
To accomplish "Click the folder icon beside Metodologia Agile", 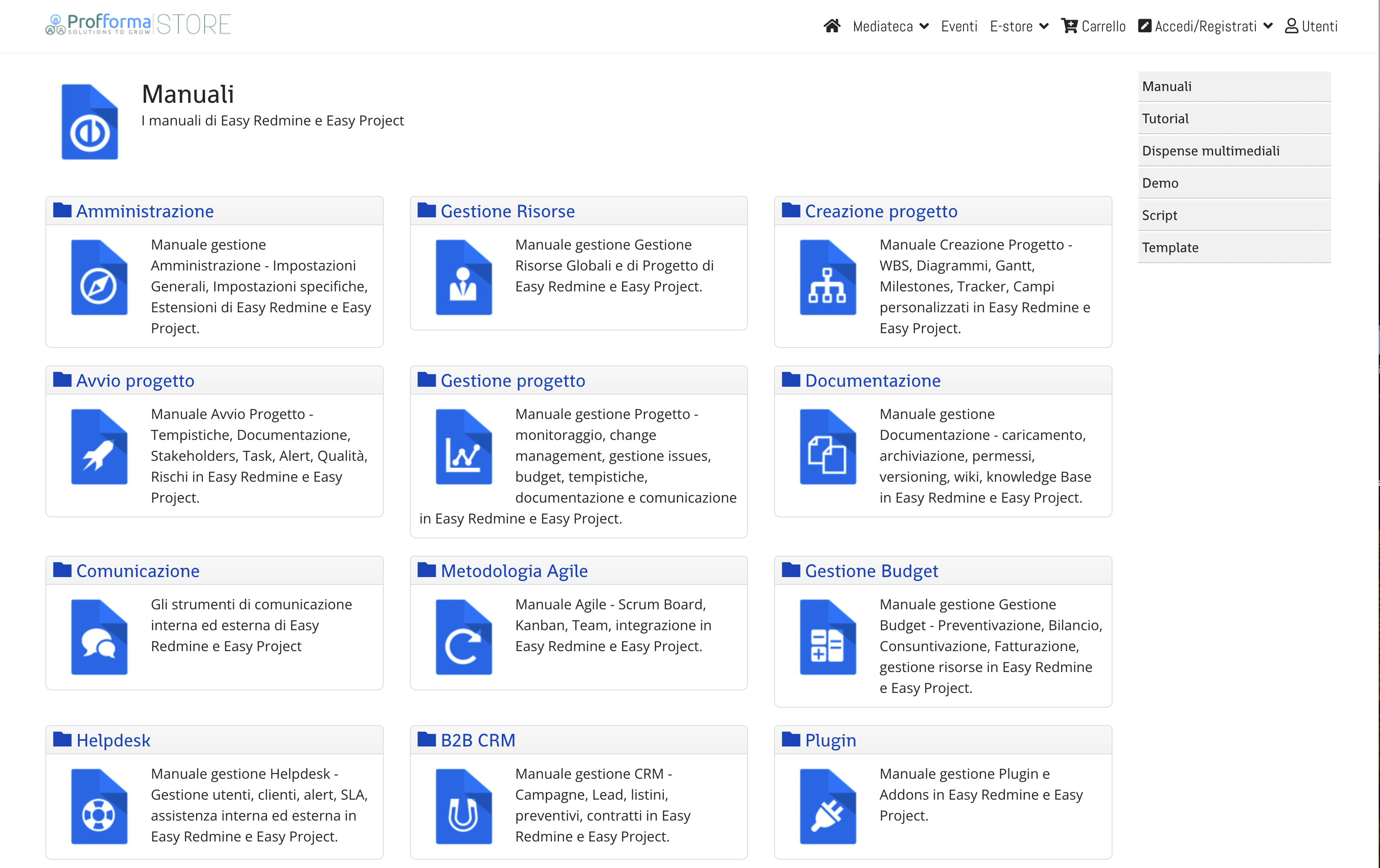I will [427, 570].
